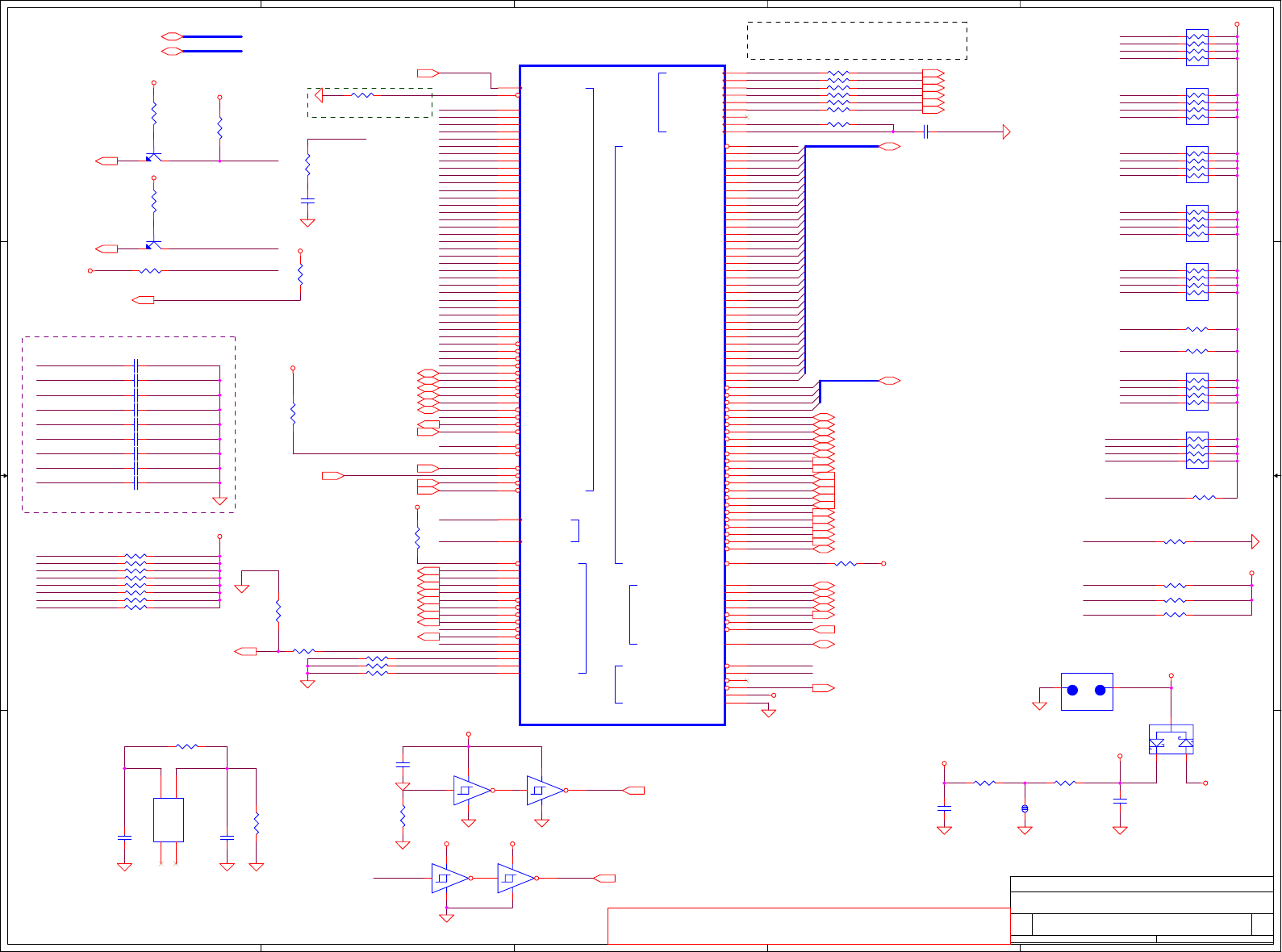Select second Schmitt inverter in lower buffer pair
This screenshot has width=1282, height=952.
click(517, 879)
